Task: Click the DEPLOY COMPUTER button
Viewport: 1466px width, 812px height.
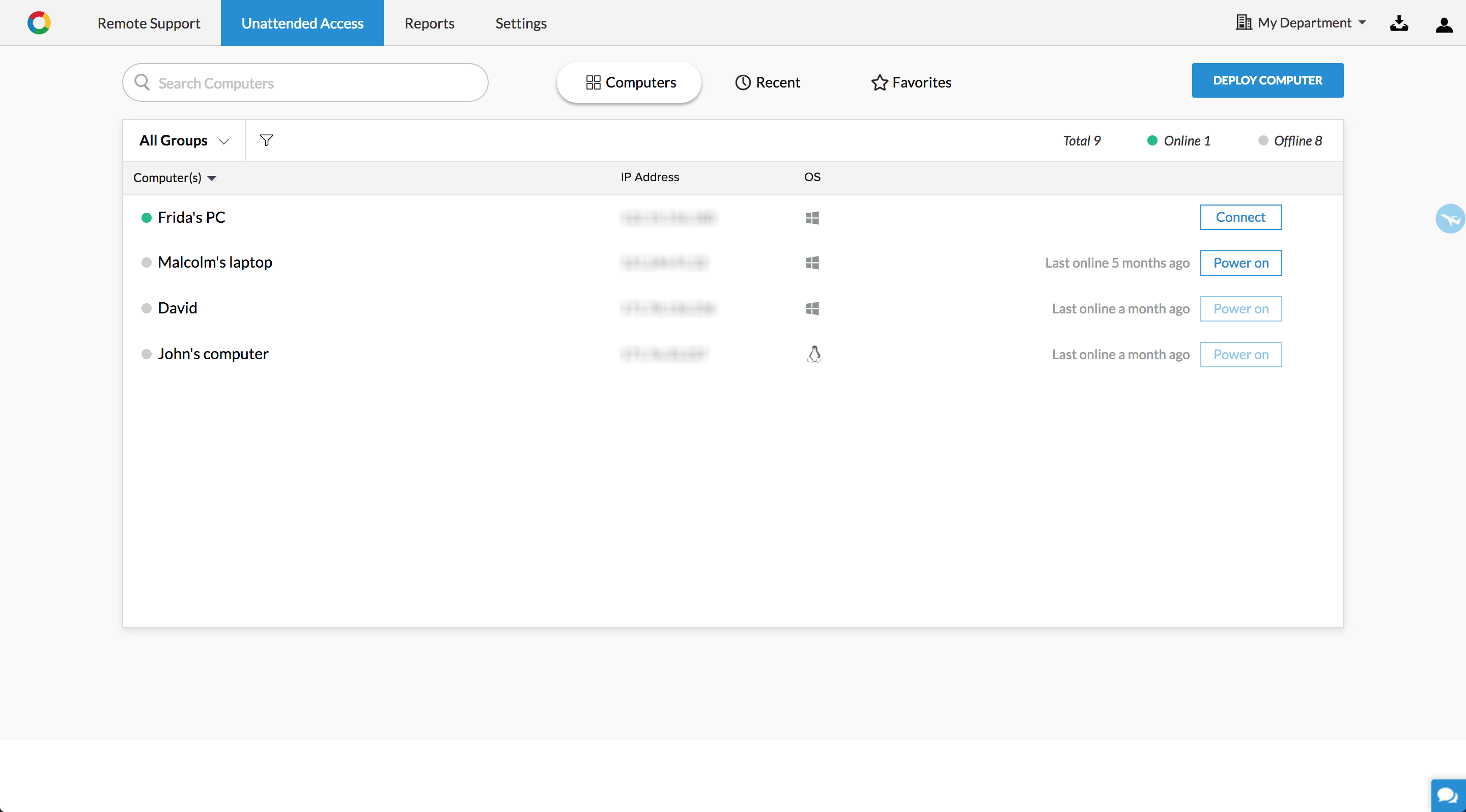Action: pyautogui.click(x=1267, y=80)
